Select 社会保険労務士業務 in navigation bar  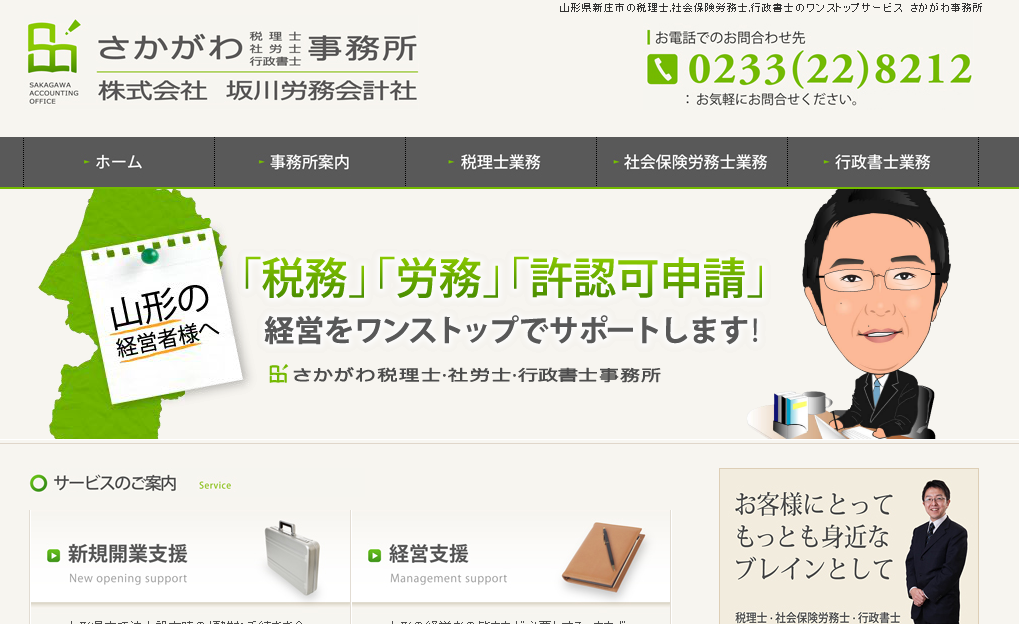(x=692, y=162)
